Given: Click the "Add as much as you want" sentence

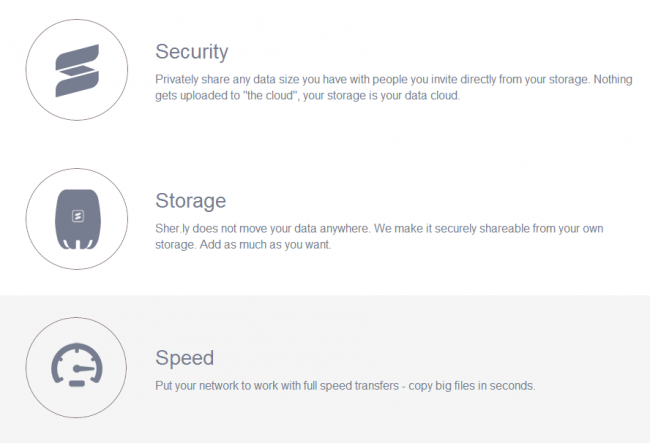Looking at the screenshot, I should 265,244.
